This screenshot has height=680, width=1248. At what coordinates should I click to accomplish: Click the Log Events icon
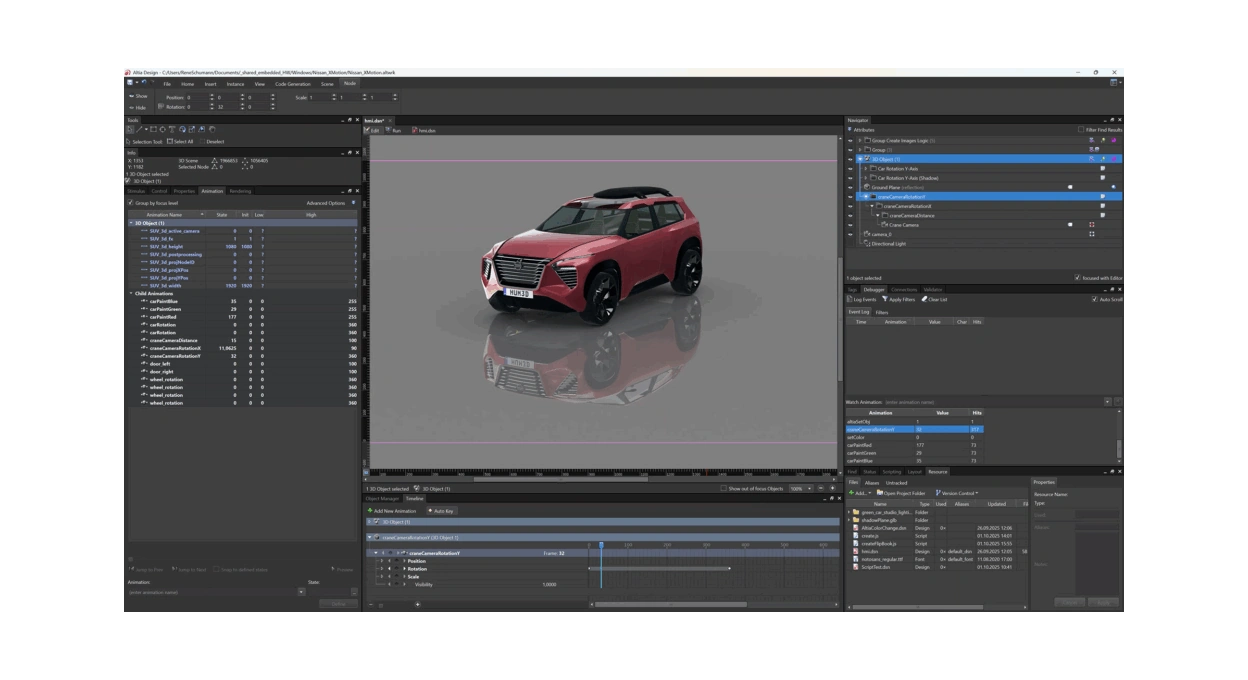pos(850,299)
